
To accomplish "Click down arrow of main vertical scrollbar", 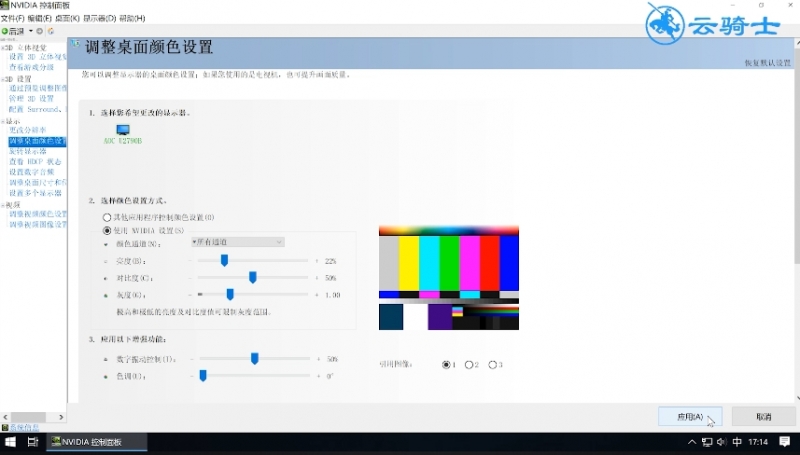I will 797,398.
